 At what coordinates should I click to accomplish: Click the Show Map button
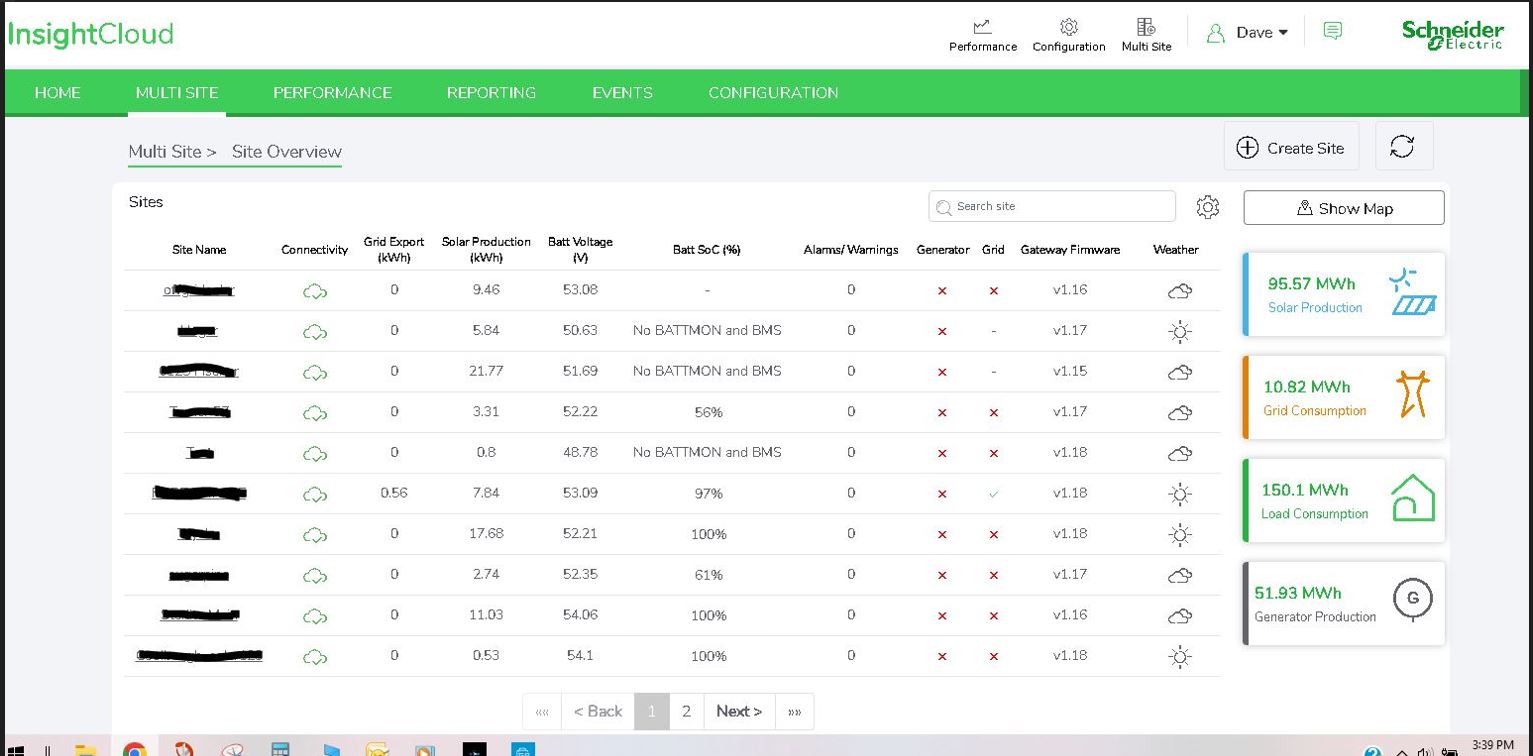click(1344, 208)
